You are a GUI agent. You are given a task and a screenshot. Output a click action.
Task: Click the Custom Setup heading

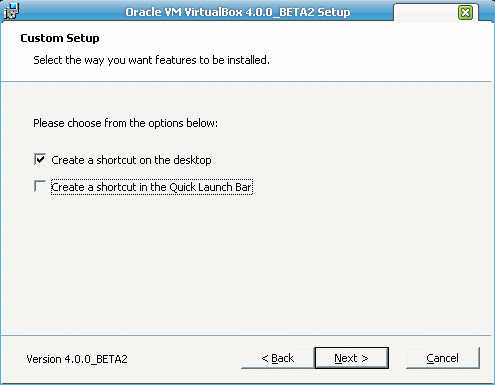pyautogui.click(x=60, y=38)
